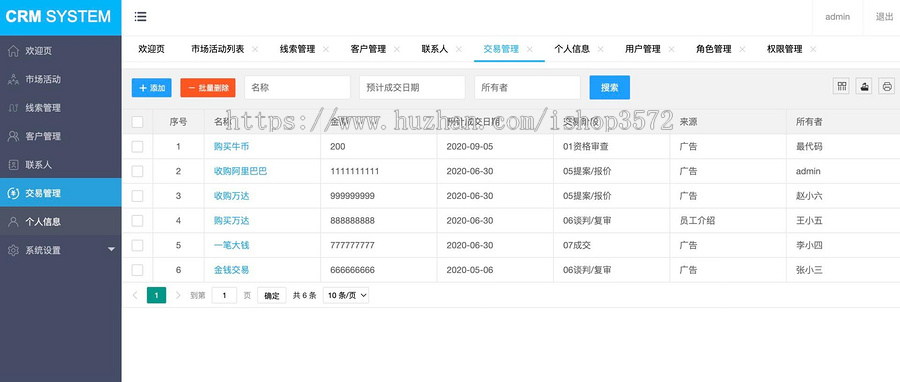Focus the 所有者 search field
This screenshot has width=900, height=382.
pyautogui.click(x=527, y=87)
